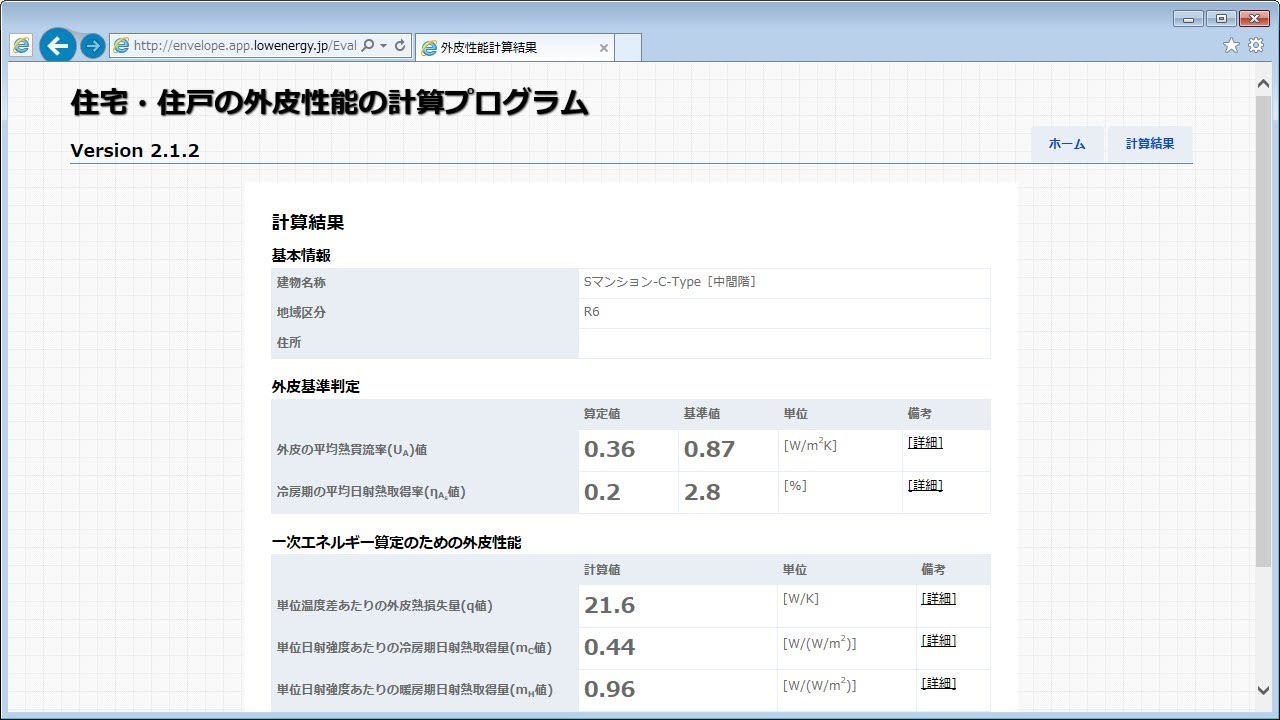
Task: Click the standard value 0.87
Action: pyautogui.click(x=710, y=449)
